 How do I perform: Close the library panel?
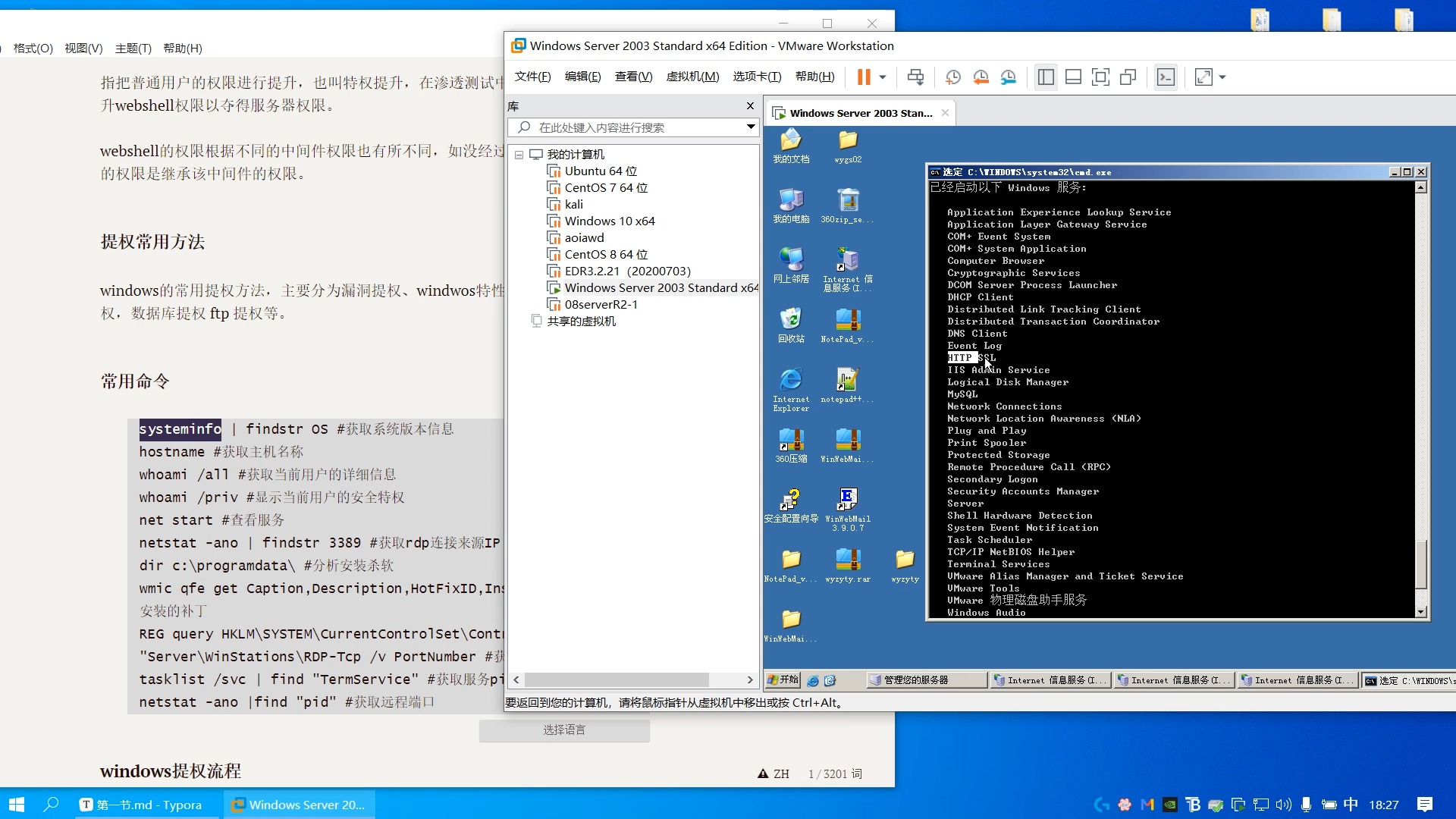tap(750, 106)
